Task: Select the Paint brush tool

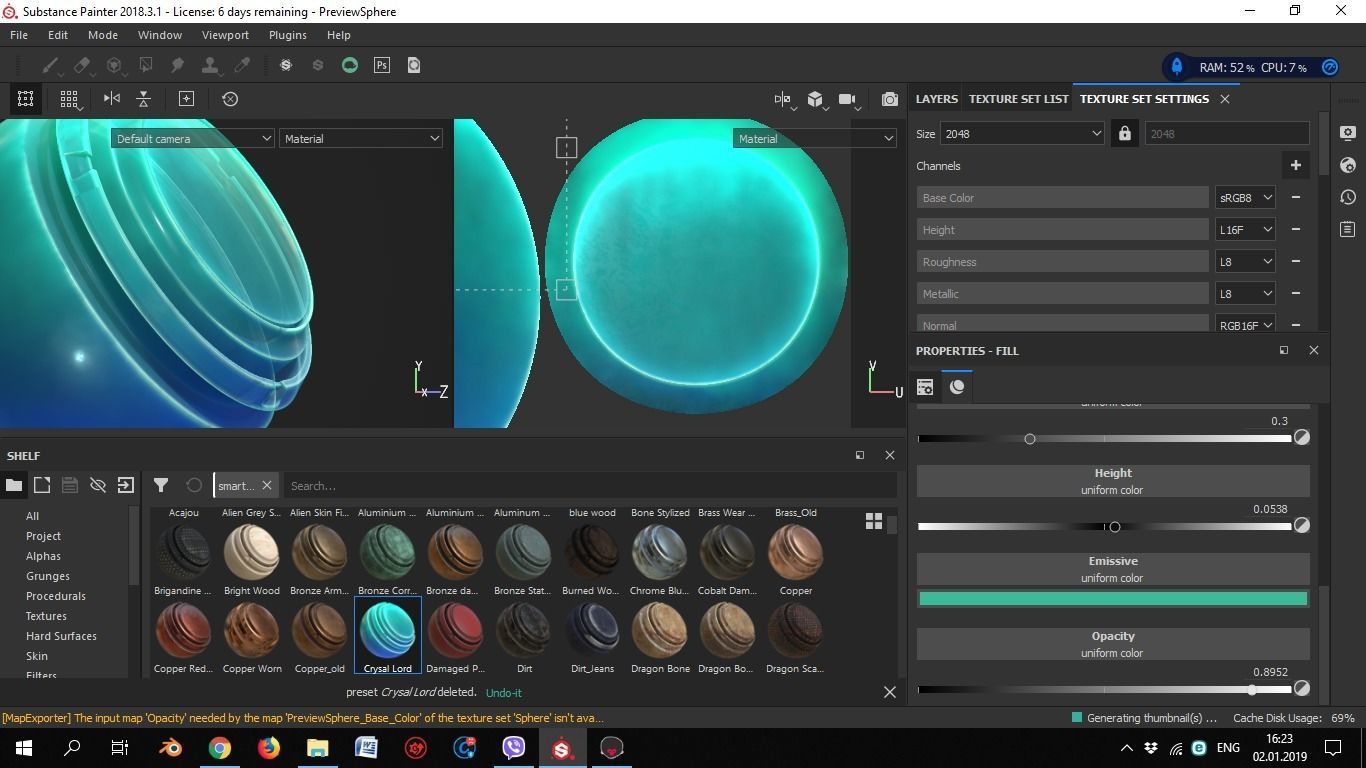Action: point(50,65)
